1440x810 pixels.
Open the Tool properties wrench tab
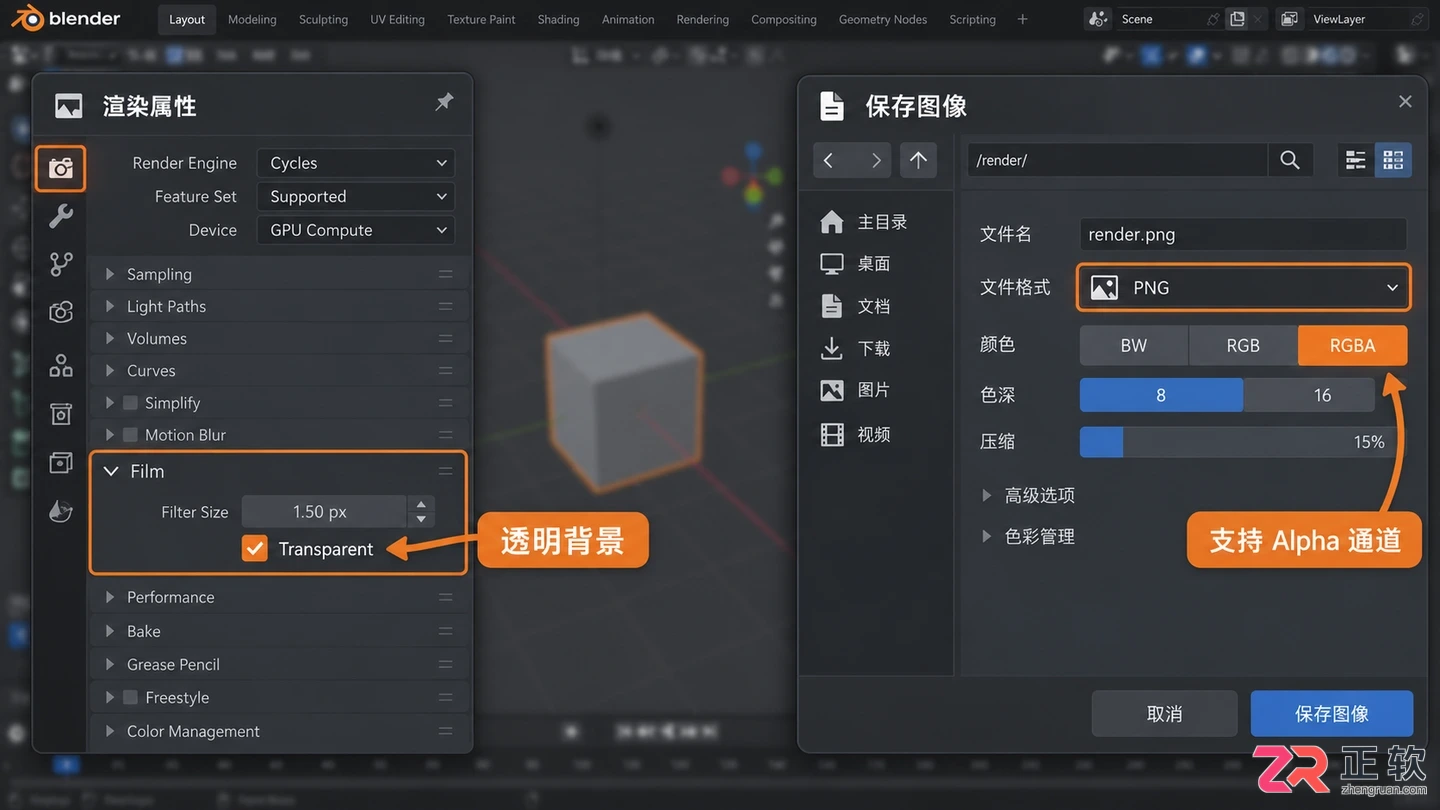coord(61,215)
